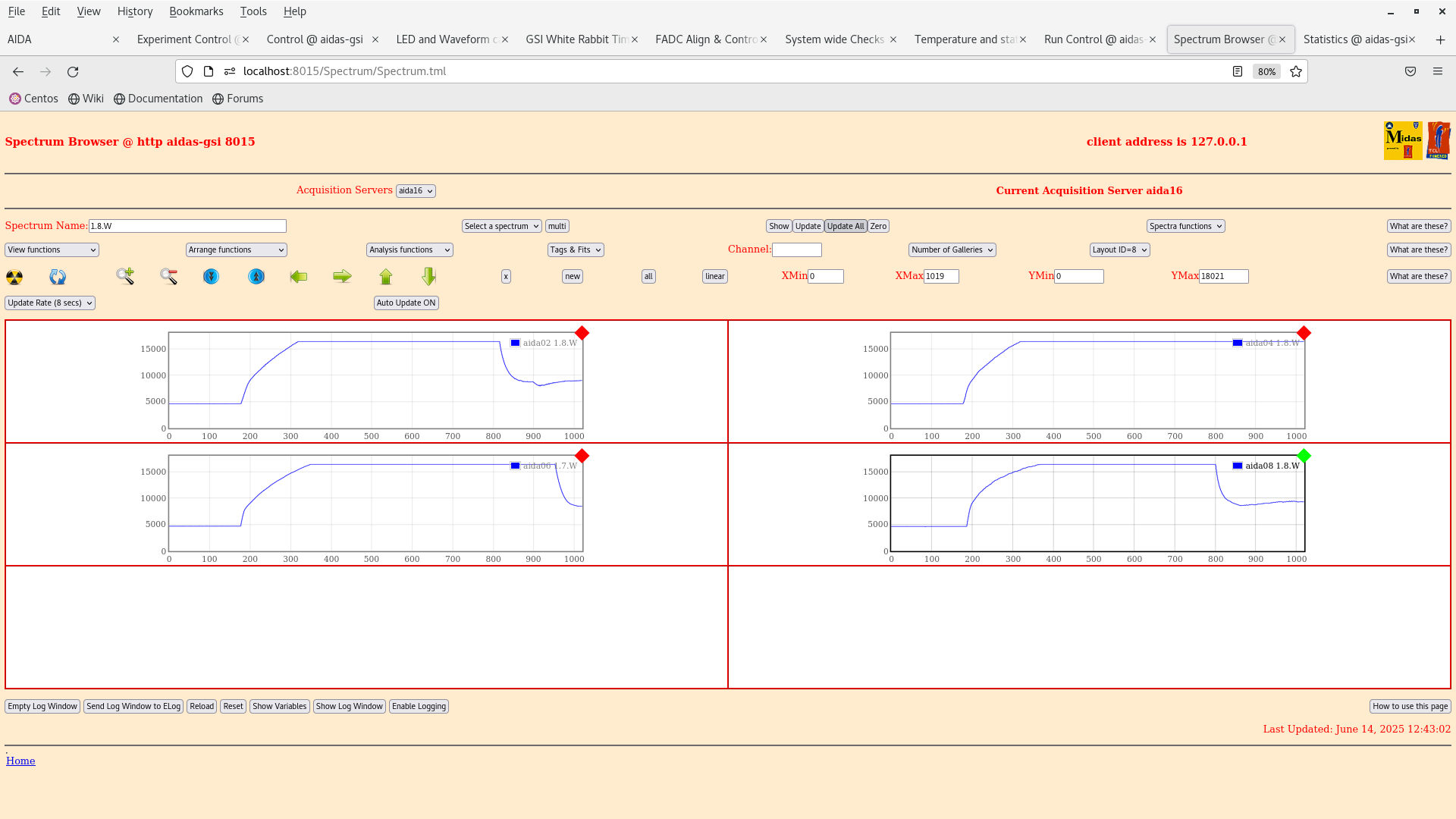Click the Update All button
Image resolution: width=1456 pixels, height=819 pixels.
pyautogui.click(x=845, y=226)
